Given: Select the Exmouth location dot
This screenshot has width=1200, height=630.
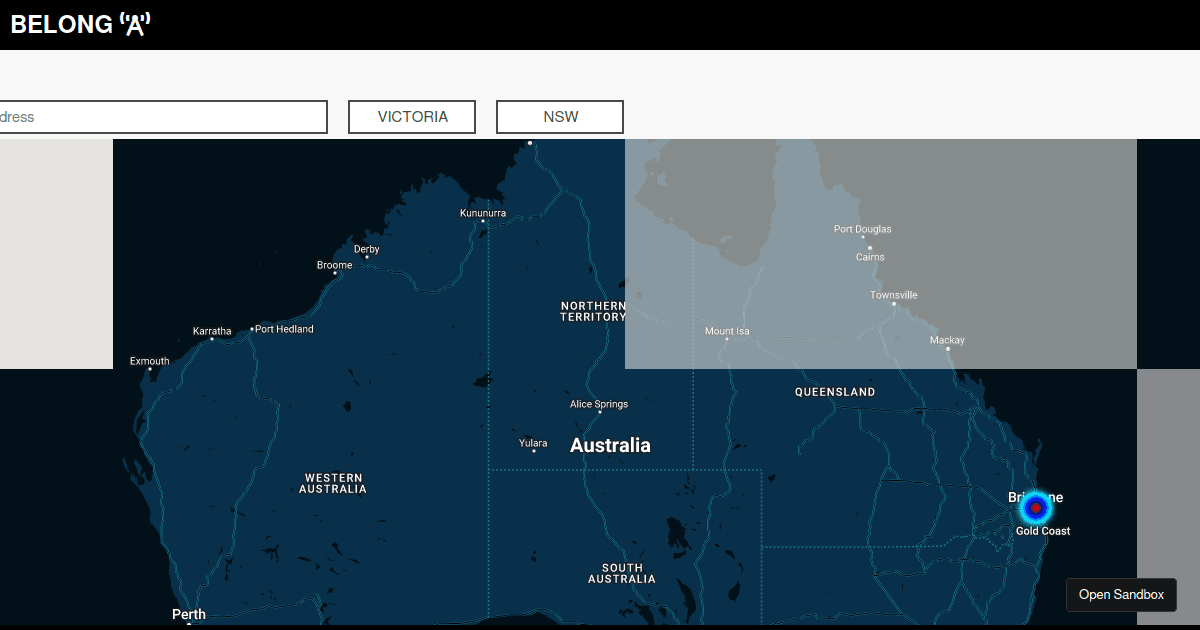Looking at the screenshot, I should pos(150,370).
